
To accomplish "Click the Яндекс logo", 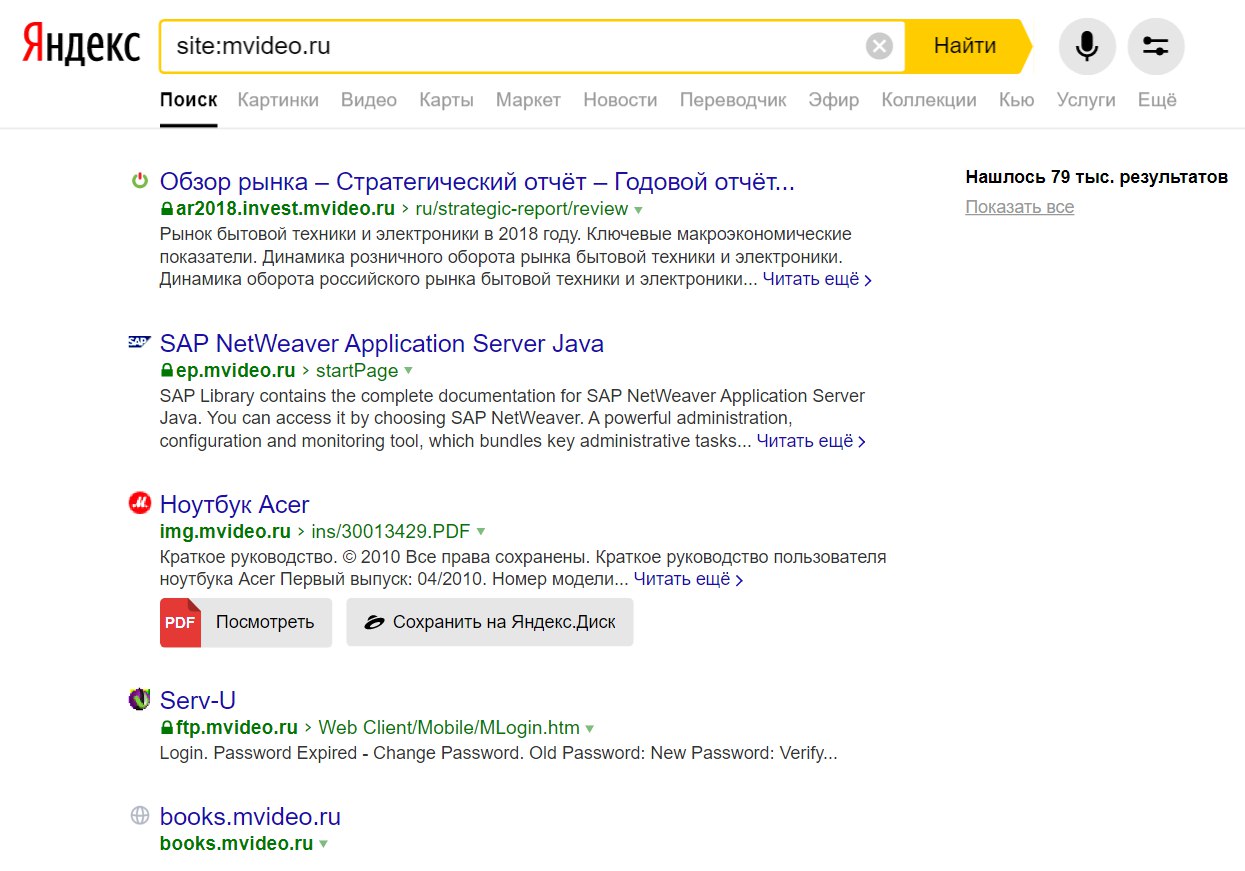I will click(x=81, y=46).
